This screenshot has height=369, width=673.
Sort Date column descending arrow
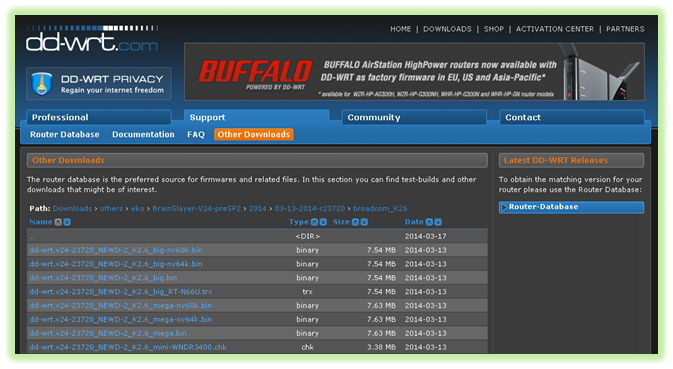coord(429,222)
